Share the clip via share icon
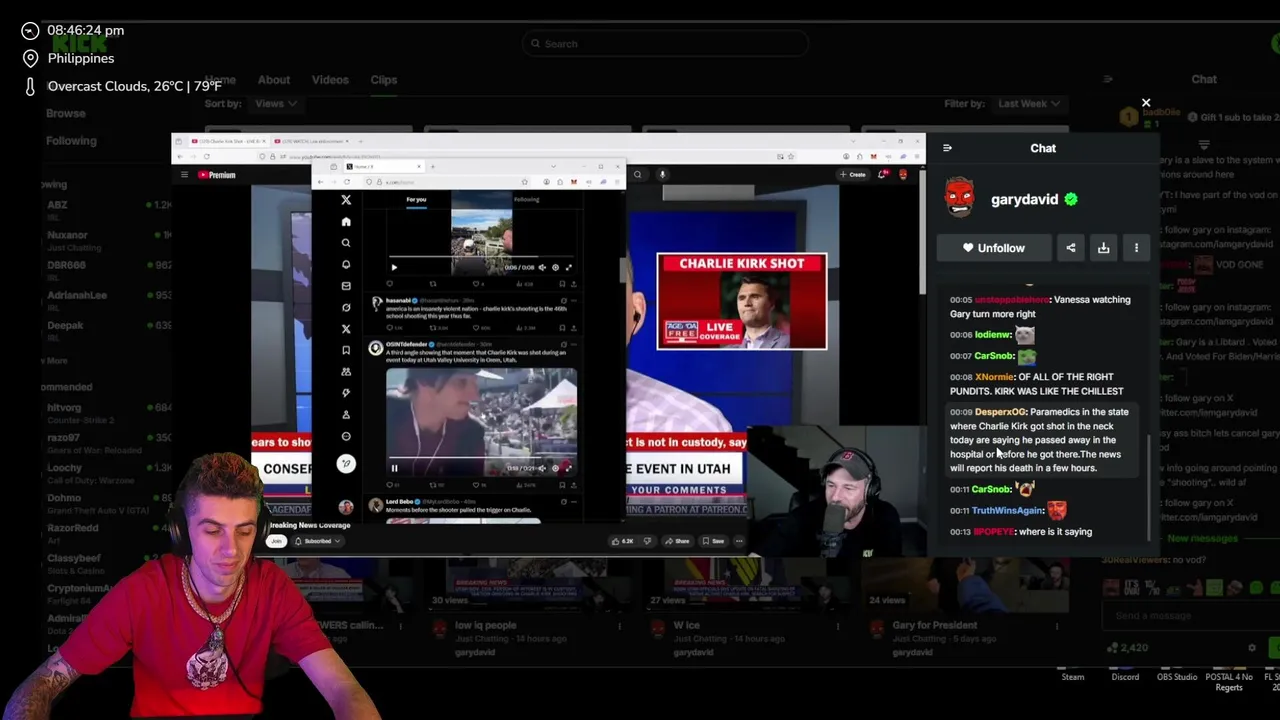Screen dimensions: 1280x720 pyautogui.click(x=1071, y=248)
